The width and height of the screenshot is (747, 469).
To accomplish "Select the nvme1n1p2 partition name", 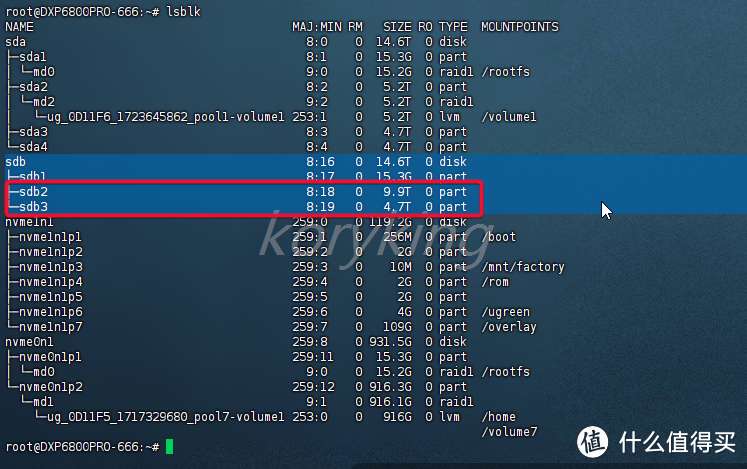I will (x=50, y=252).
